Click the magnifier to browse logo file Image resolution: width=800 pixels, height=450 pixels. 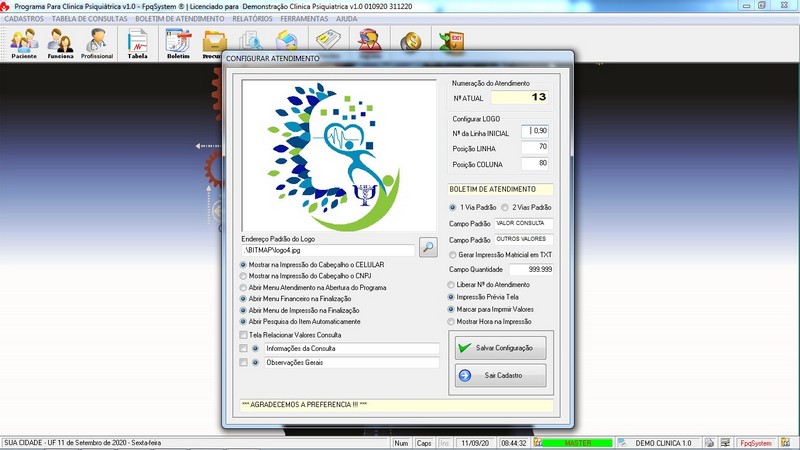428,247
